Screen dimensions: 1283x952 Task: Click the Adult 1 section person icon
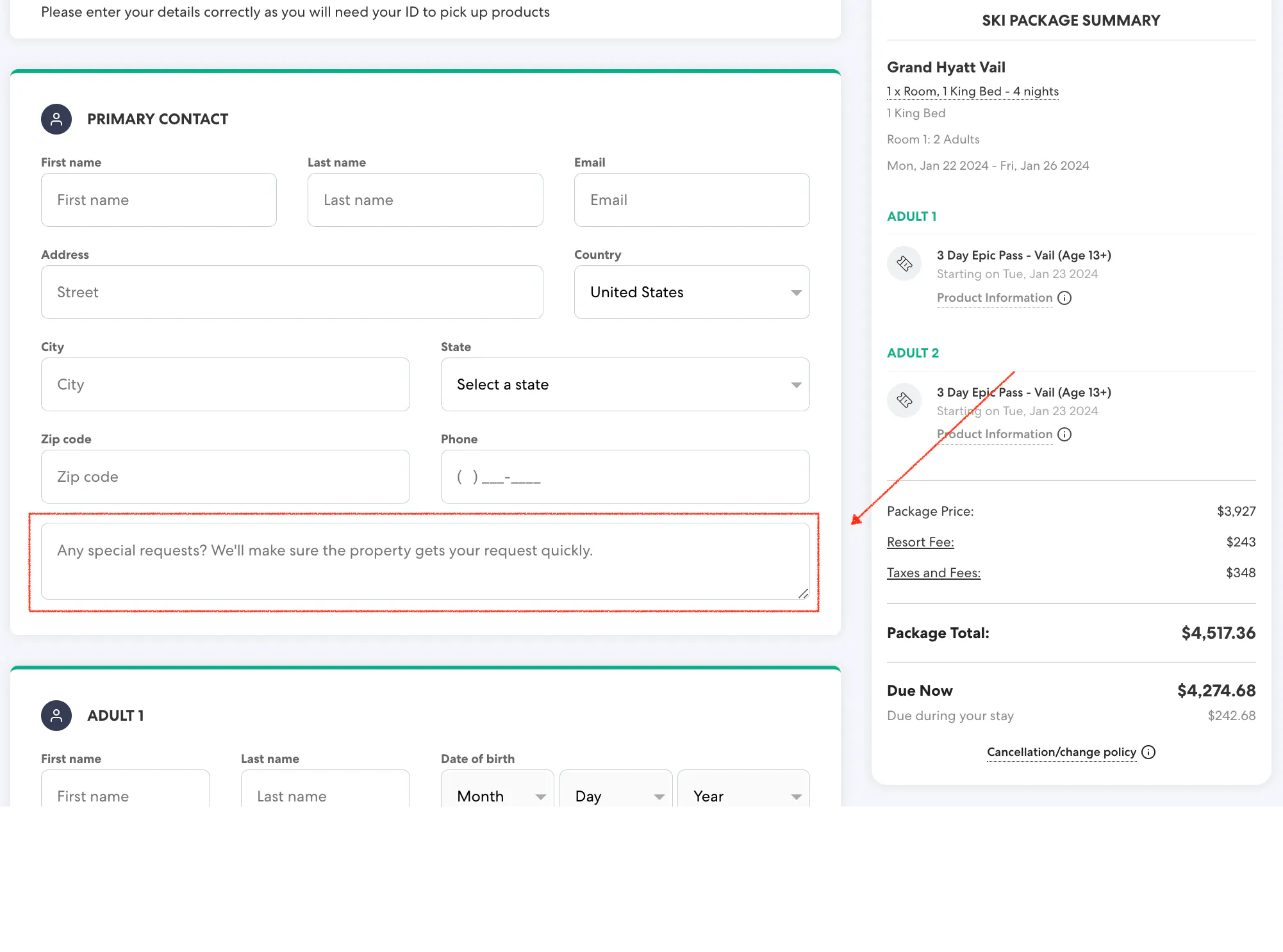tap(56, 716)
